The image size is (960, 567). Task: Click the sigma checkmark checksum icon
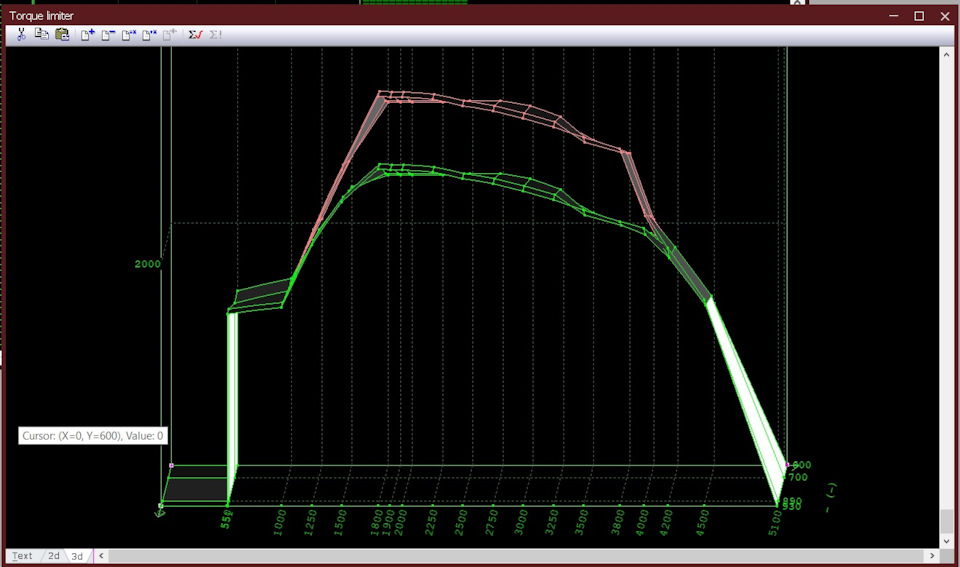[x=195, y=35]
